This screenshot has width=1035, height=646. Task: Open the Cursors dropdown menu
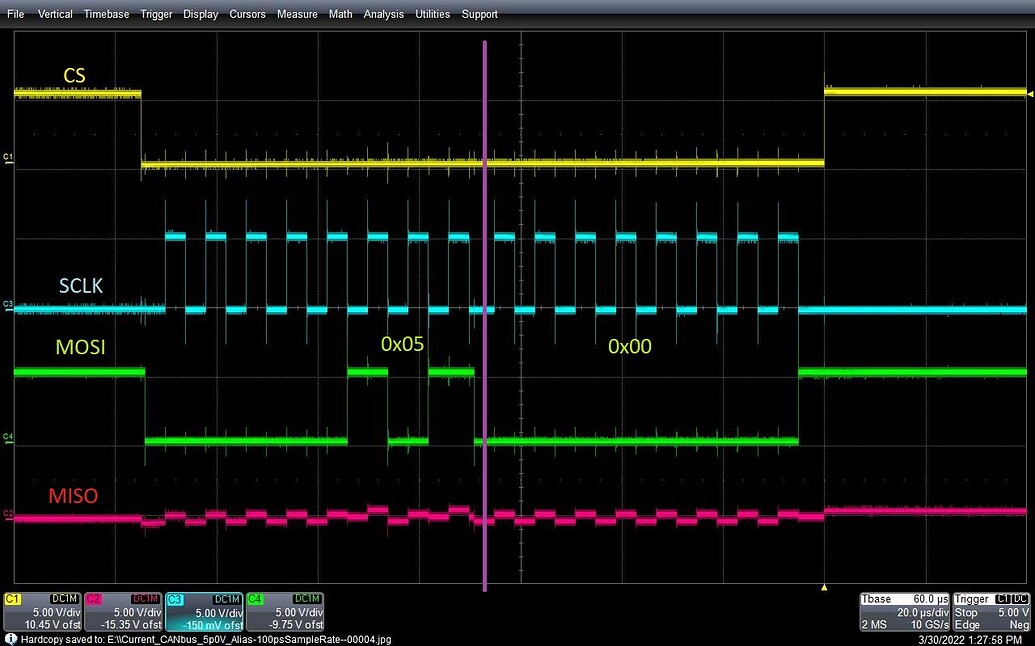pyautogui.click(x=247, y=14)
